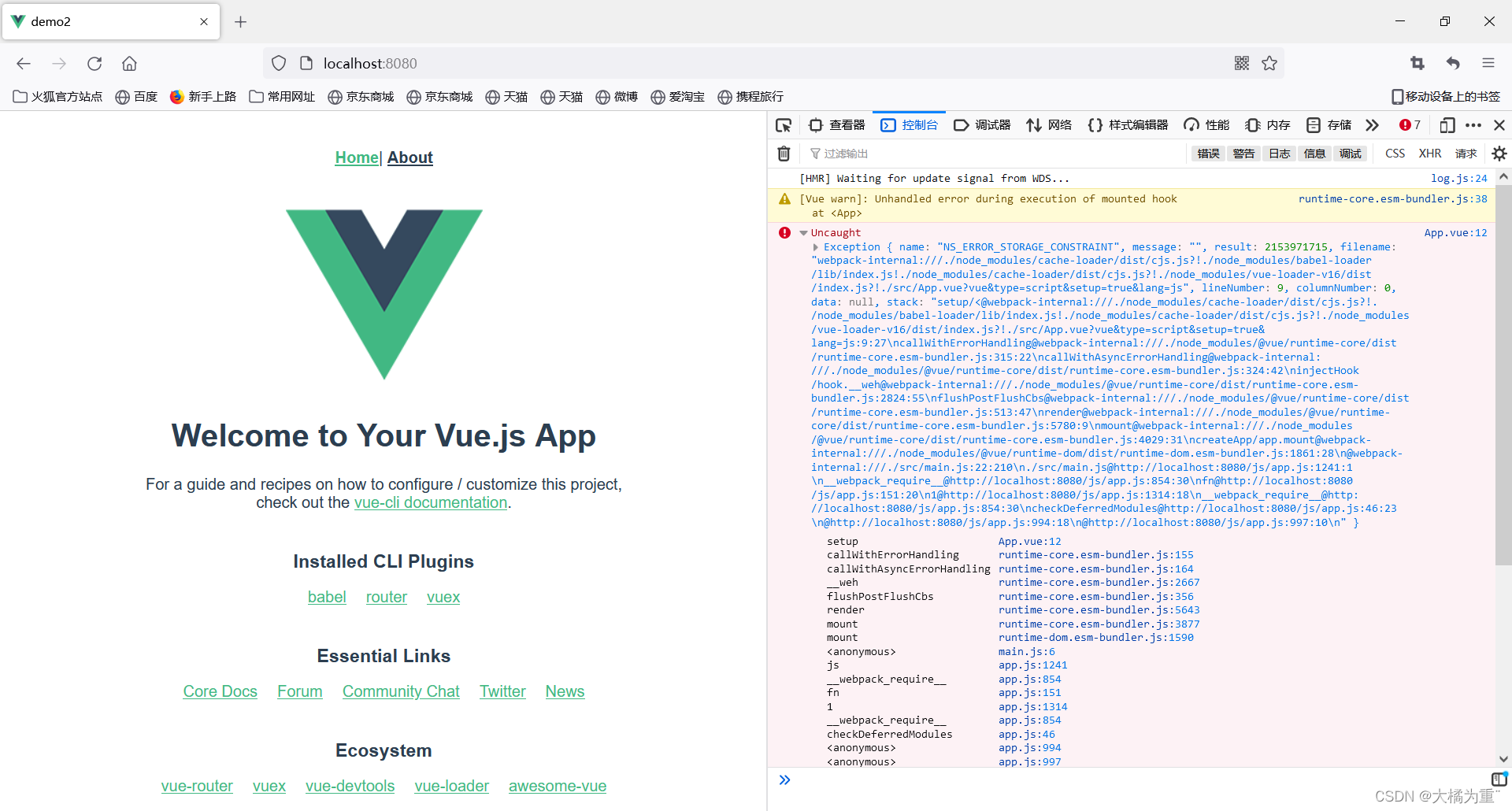
Task: Switch to the 查看器 inspector tab
Action: click(x=837, y=125)
